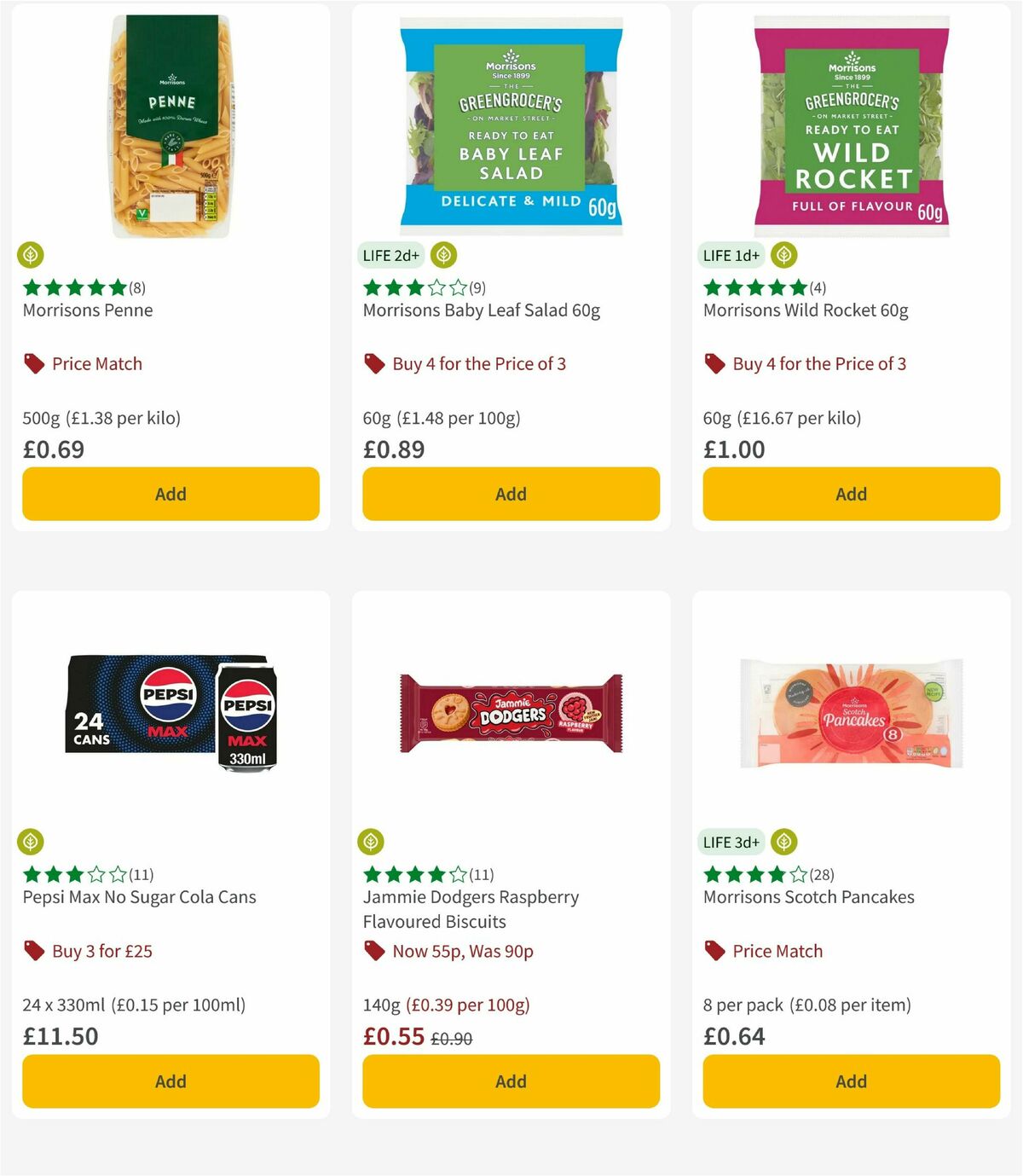The width and height of the screenshot is (1023, 1176).
Task: Add Pepsi Max No Sugar Cola Cans to basket
Action: coord(170,1080)
